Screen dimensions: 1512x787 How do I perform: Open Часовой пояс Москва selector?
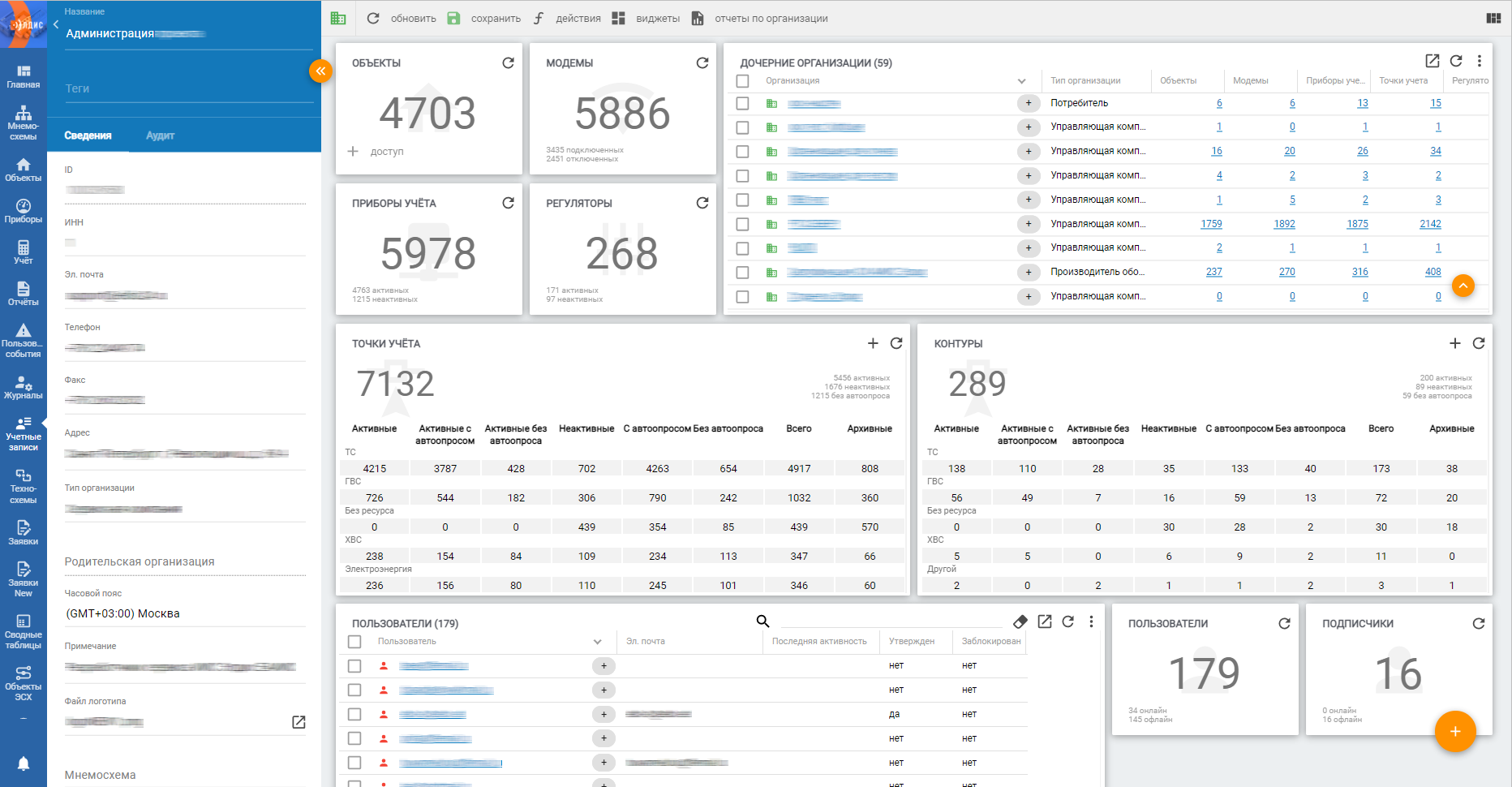coord(185,613)
